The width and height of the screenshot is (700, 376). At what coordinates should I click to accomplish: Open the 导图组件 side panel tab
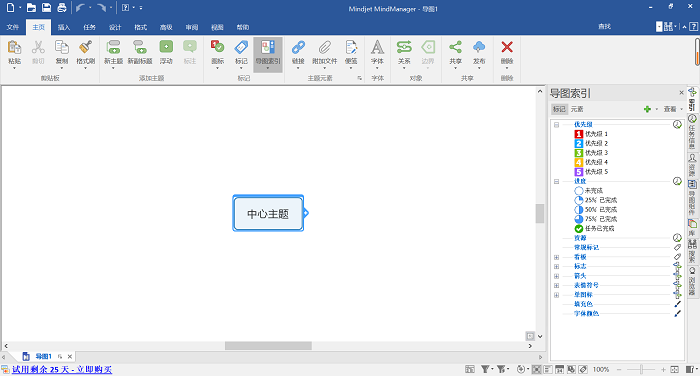692,197
